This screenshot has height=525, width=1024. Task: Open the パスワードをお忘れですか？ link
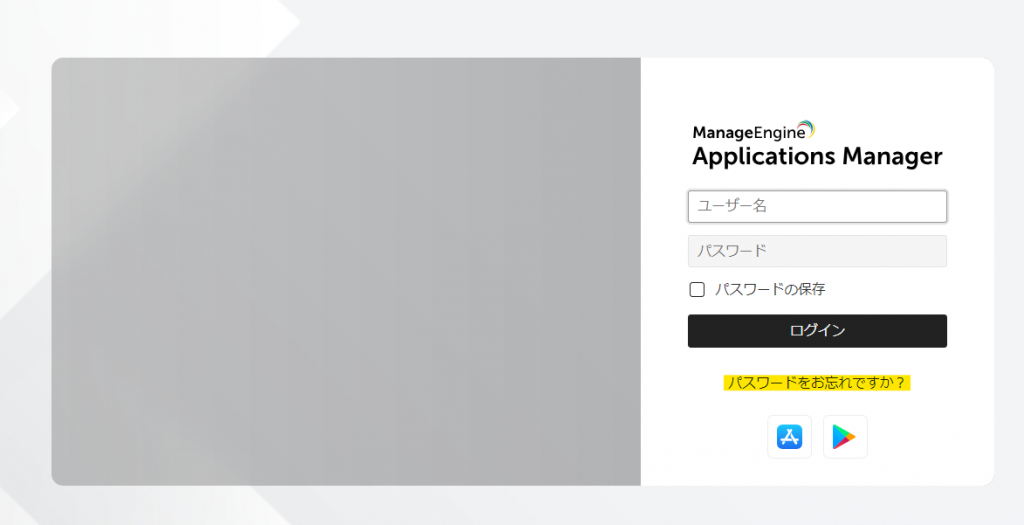pos(816,383)
